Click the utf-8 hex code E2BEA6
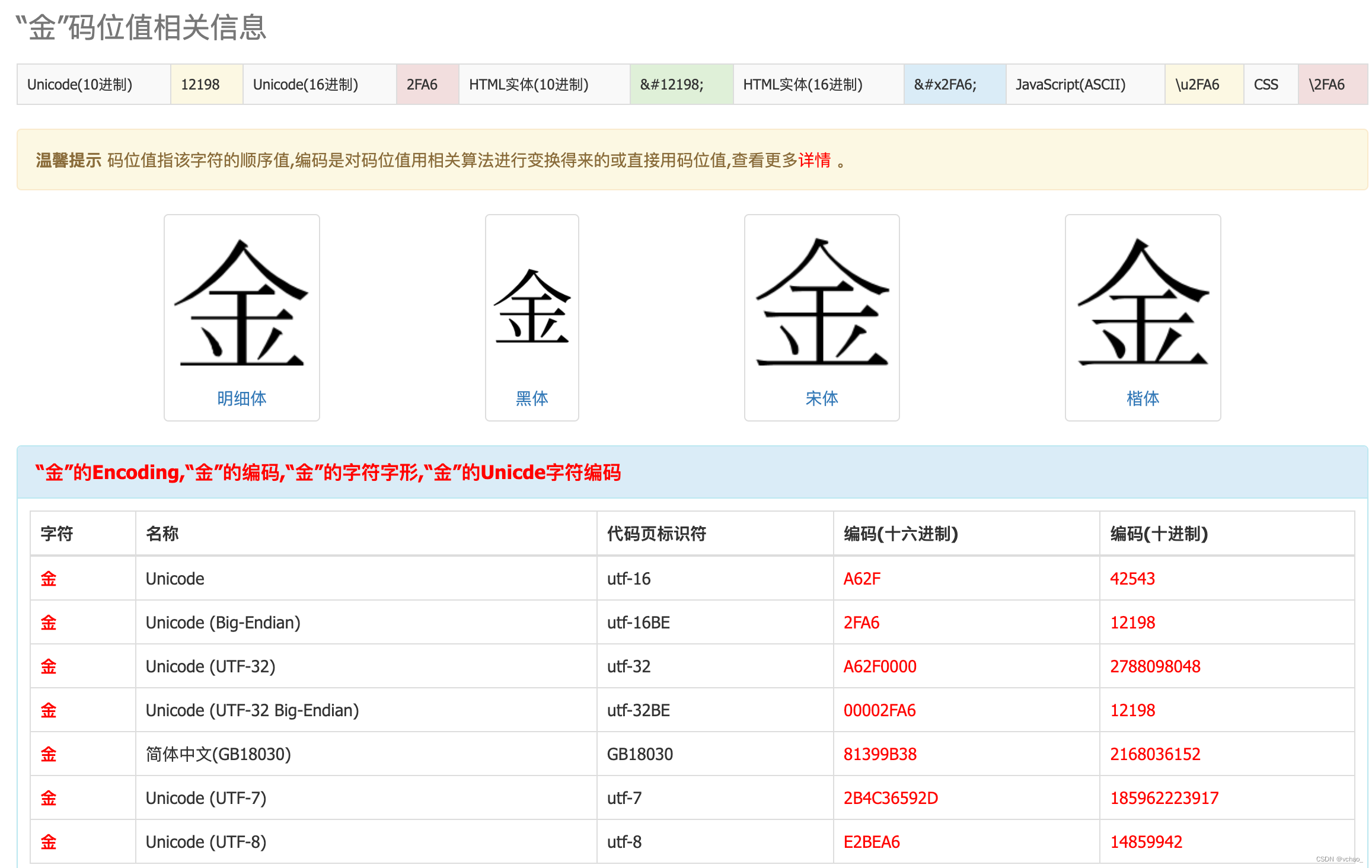The image size is (1372, 868). pos(872,842)
